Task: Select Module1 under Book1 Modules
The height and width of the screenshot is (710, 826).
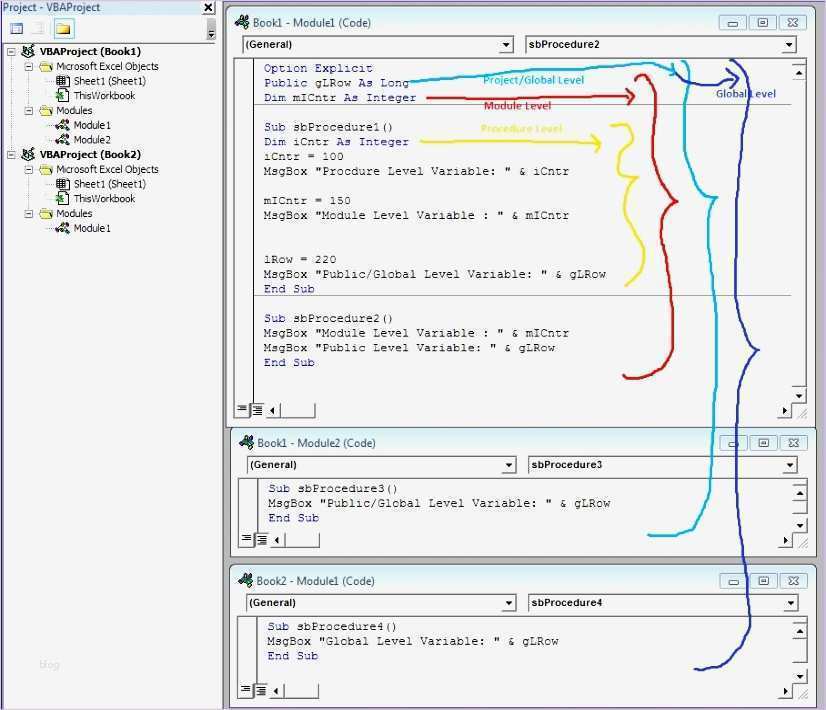Action: coord(91,125)
